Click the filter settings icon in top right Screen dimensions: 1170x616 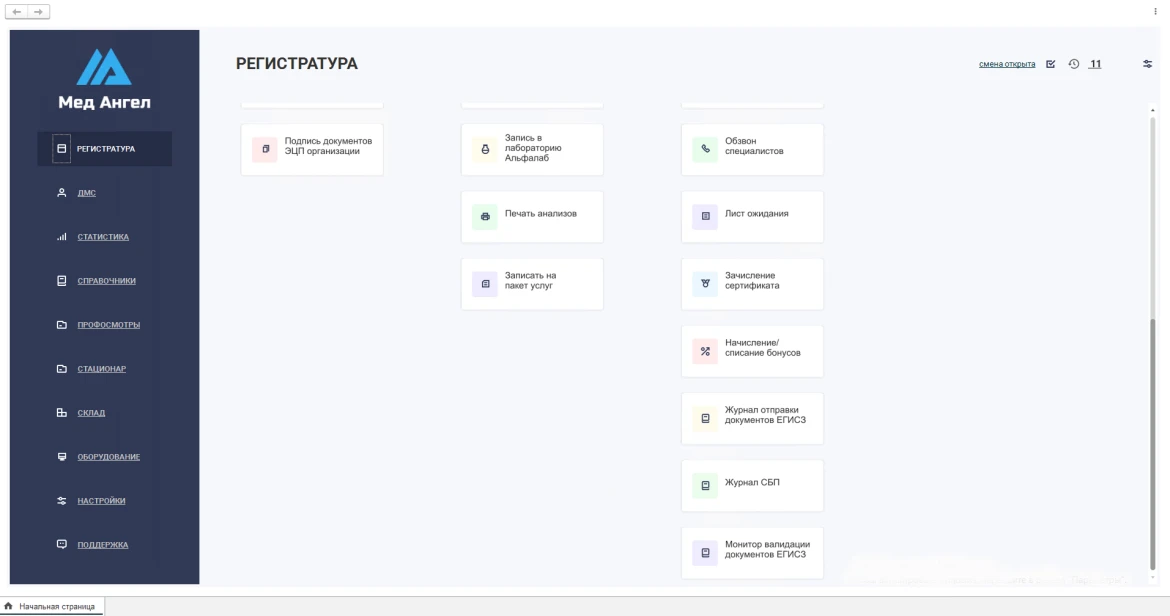click(1148, 64)
